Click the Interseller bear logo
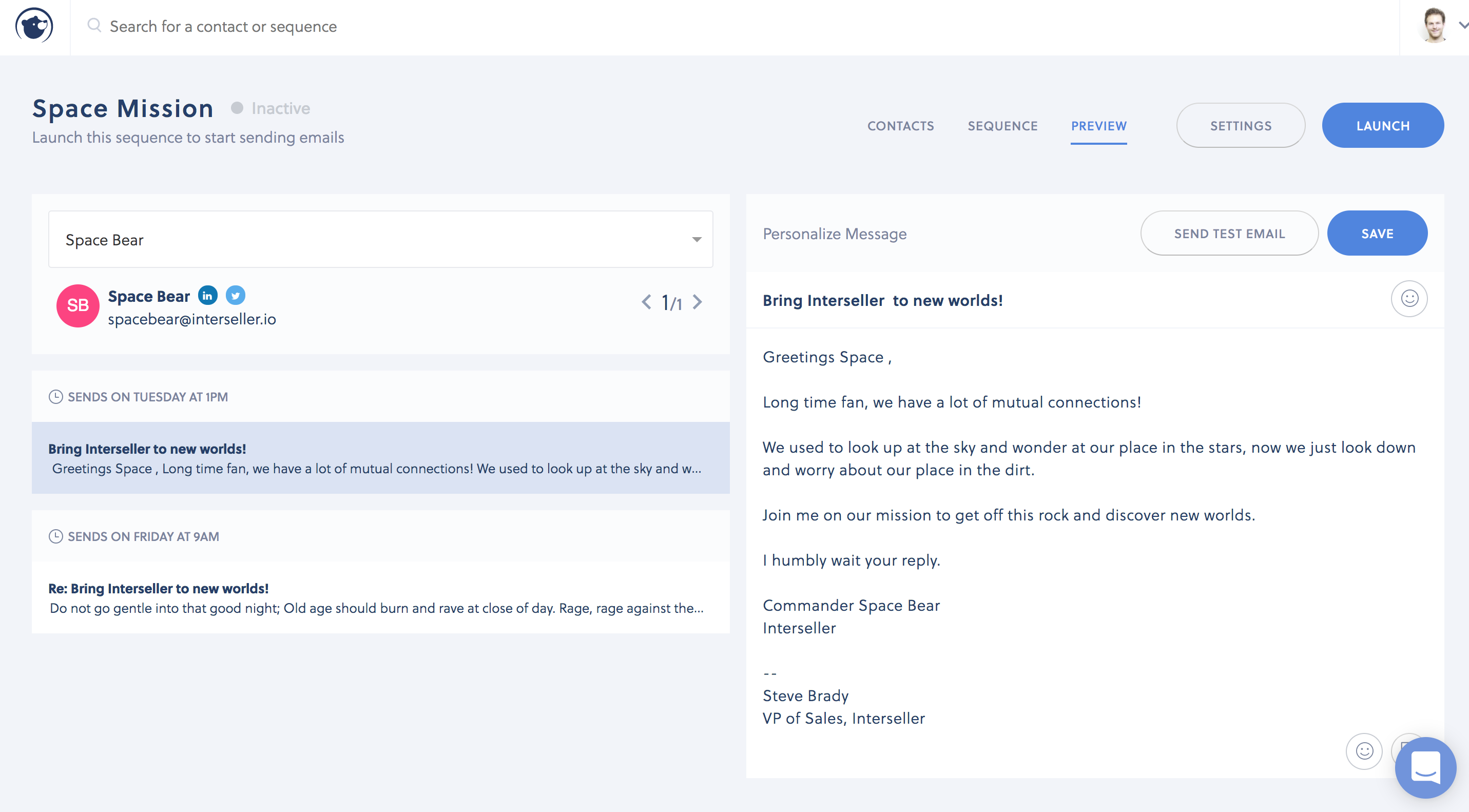The width and height of the screenshot is (1469, 812). point(34,26)
